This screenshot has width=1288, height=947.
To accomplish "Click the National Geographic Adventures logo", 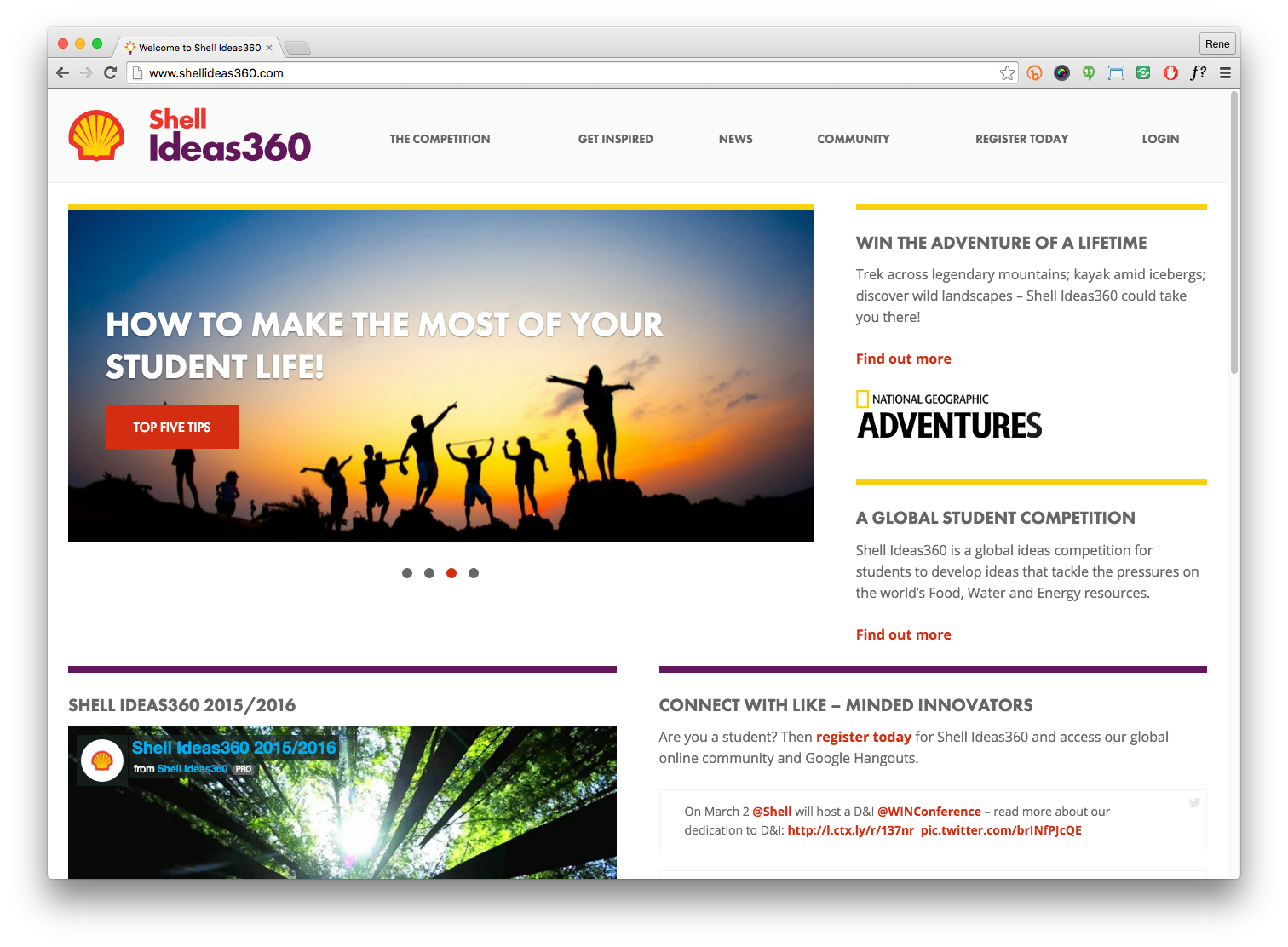I will [x=949, y=416].
